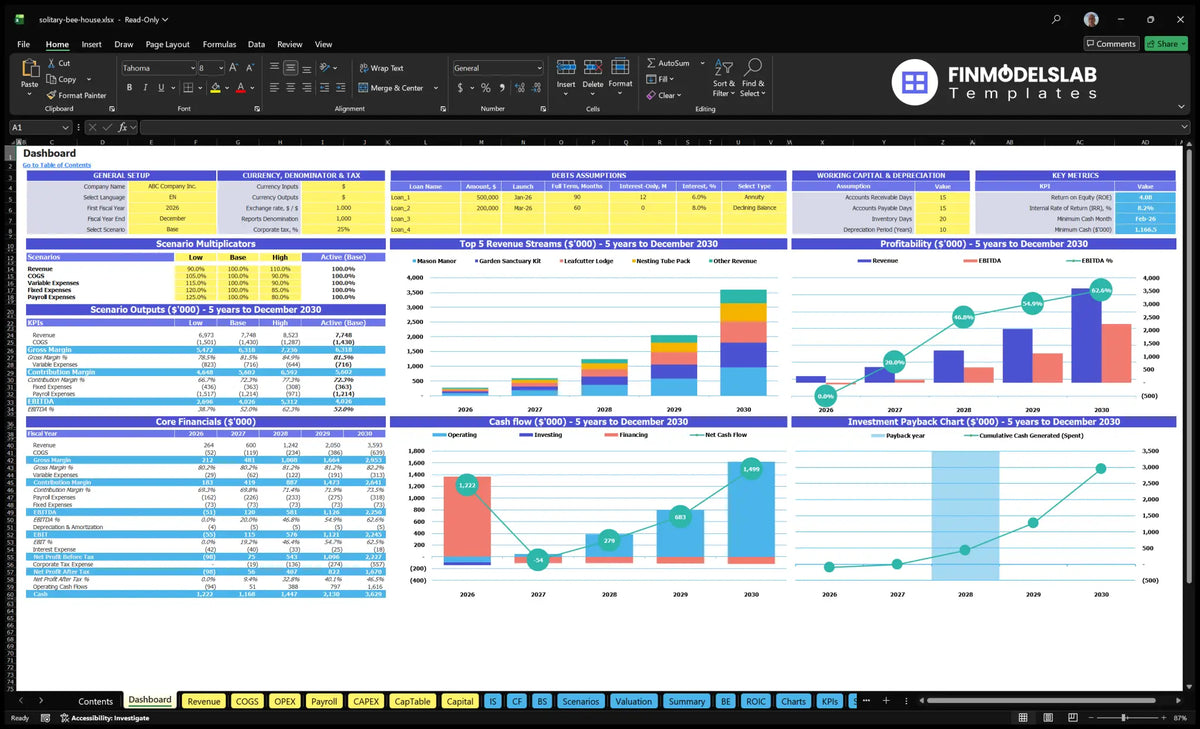Open the Valuation sheet tab

(634, 701)
